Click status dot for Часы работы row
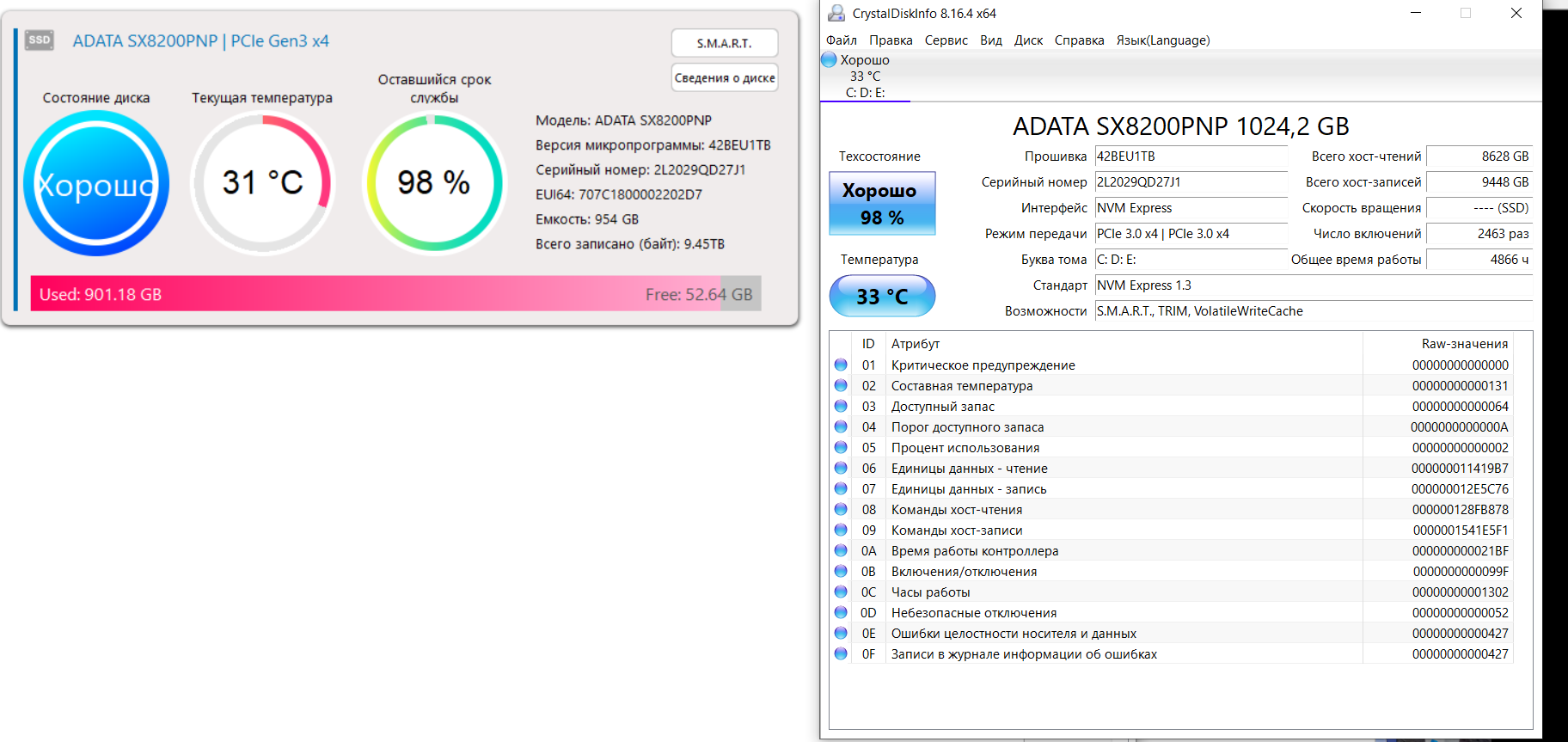1568x742 pixels. pos(841,592)
